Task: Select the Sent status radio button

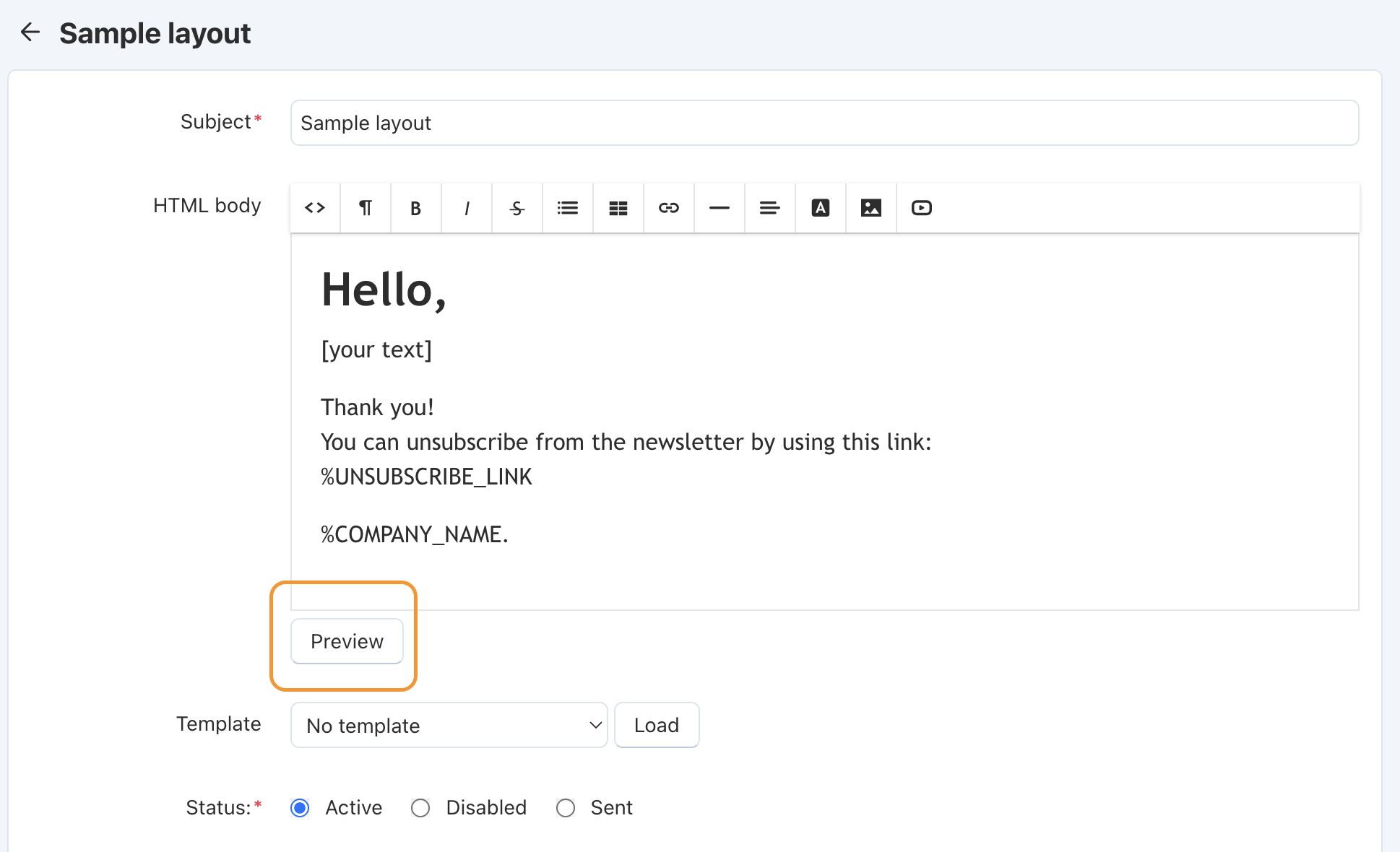Action: (566, 808)
